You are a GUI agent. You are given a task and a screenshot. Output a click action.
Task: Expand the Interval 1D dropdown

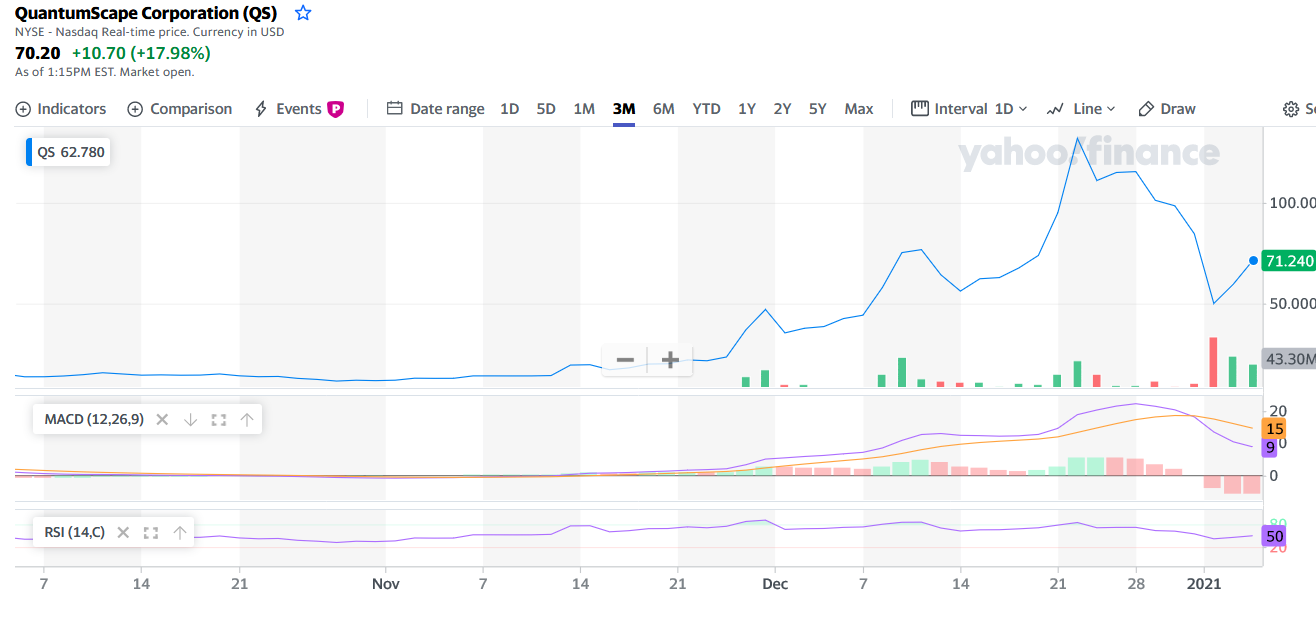pyautogui.click(x=969, y=109)
